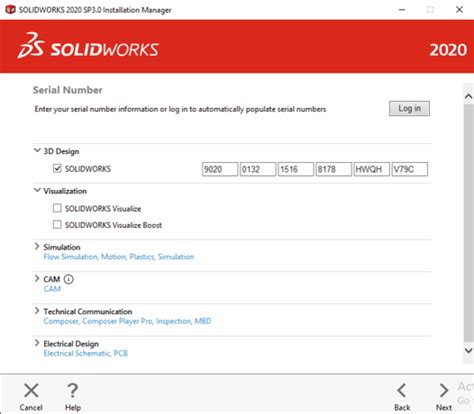Expand the CAM section
The height and width of the screenshot is (414, 474).
[37, 278]
